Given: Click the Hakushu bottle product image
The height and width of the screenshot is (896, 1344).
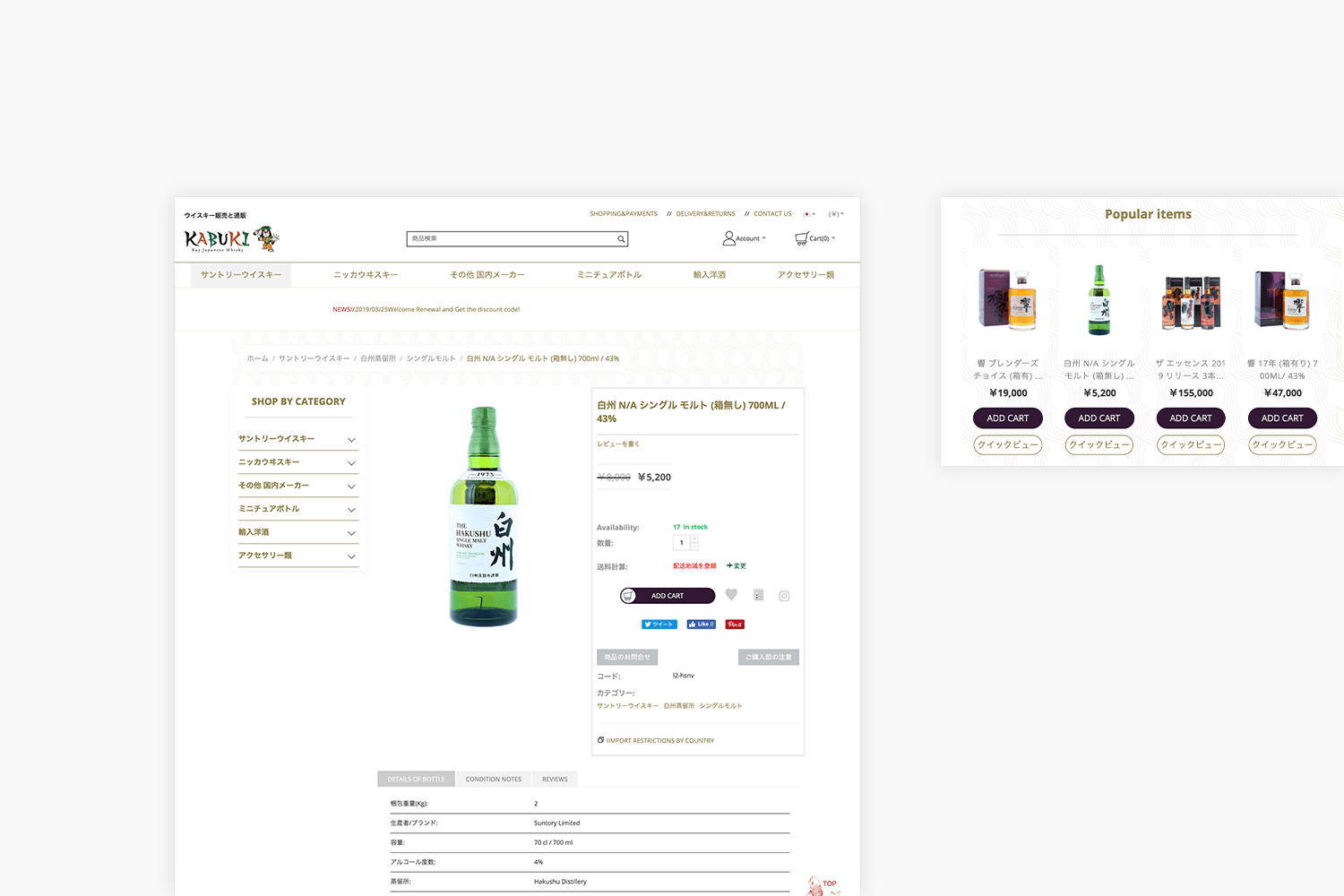Looking at the screenshot, I should 484,517.
